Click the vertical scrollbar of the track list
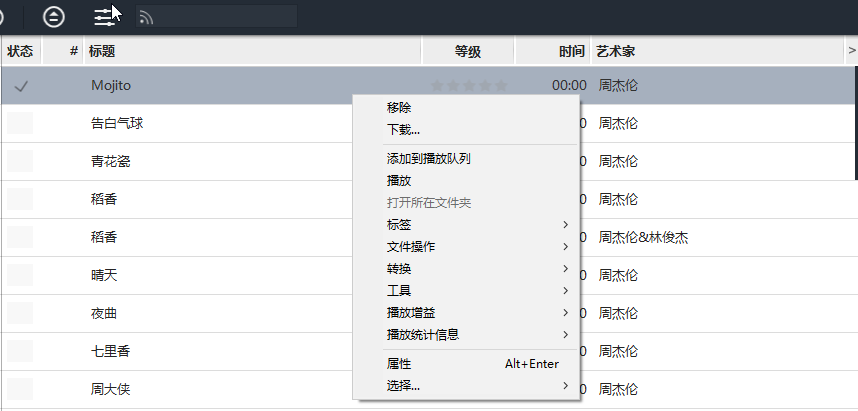858x411 pixels. 856,123
